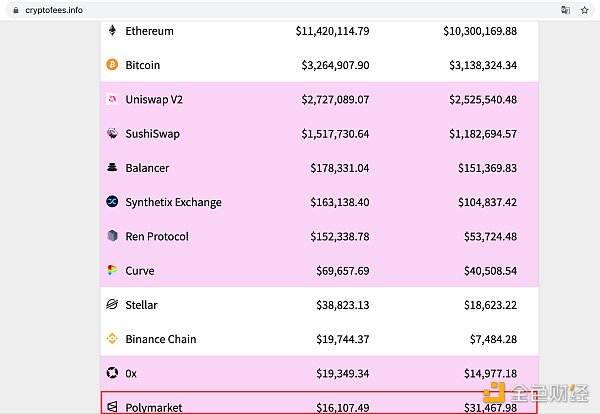
Task: Bookmark page with the star icon
Action: tap(584, 9)
